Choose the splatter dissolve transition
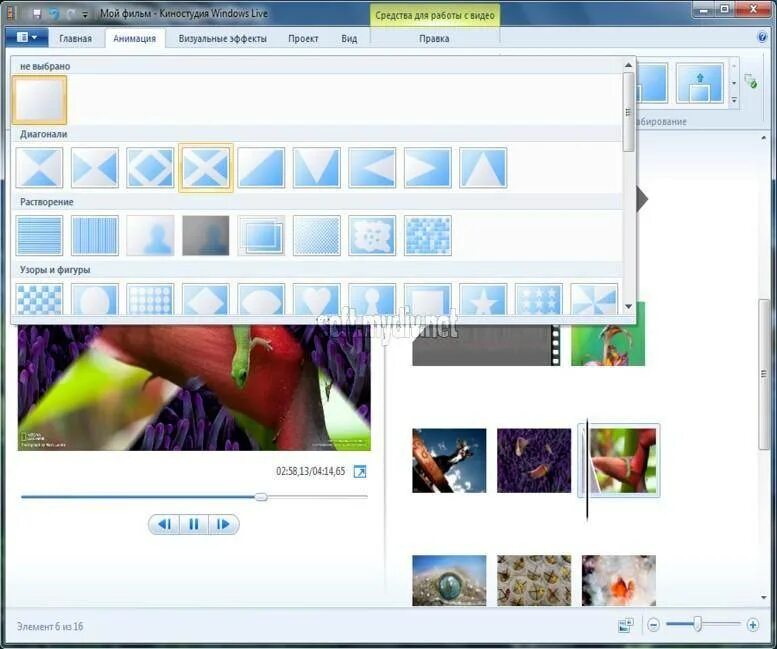The height and width of the screenshot is (649, 777). click(x=372, y=236)
